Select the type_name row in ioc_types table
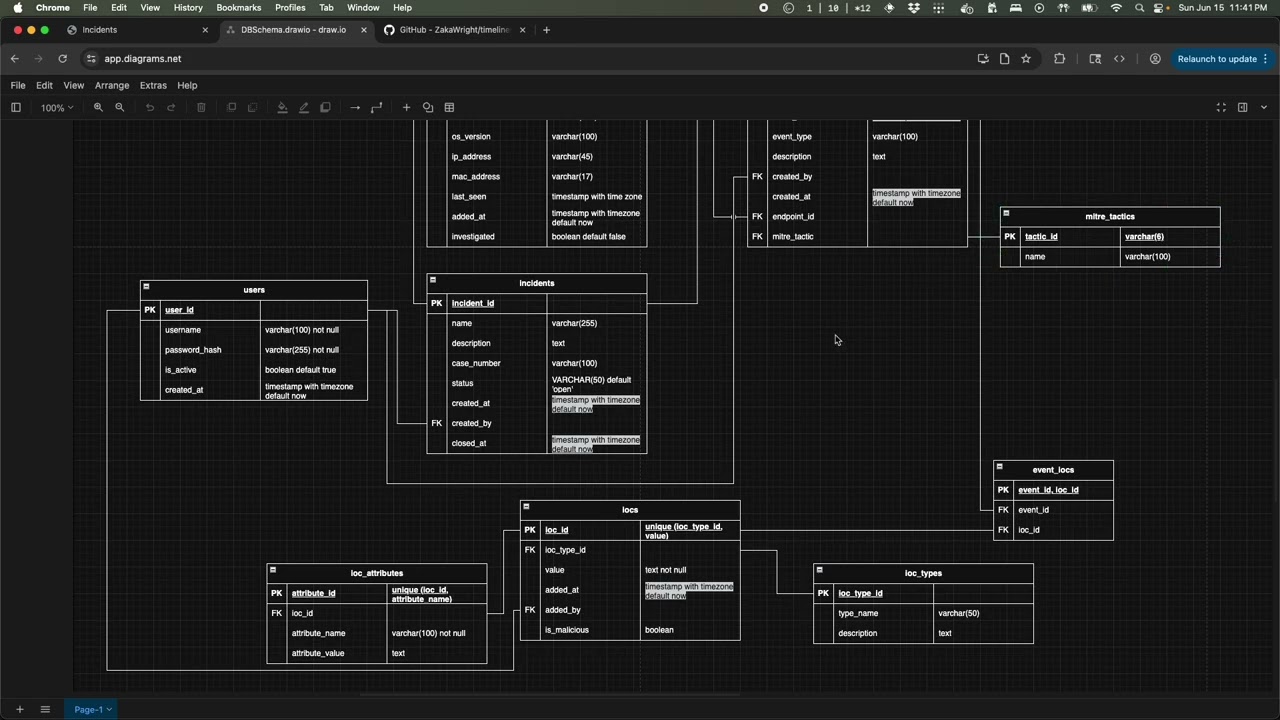 click(x=923, y=613)
